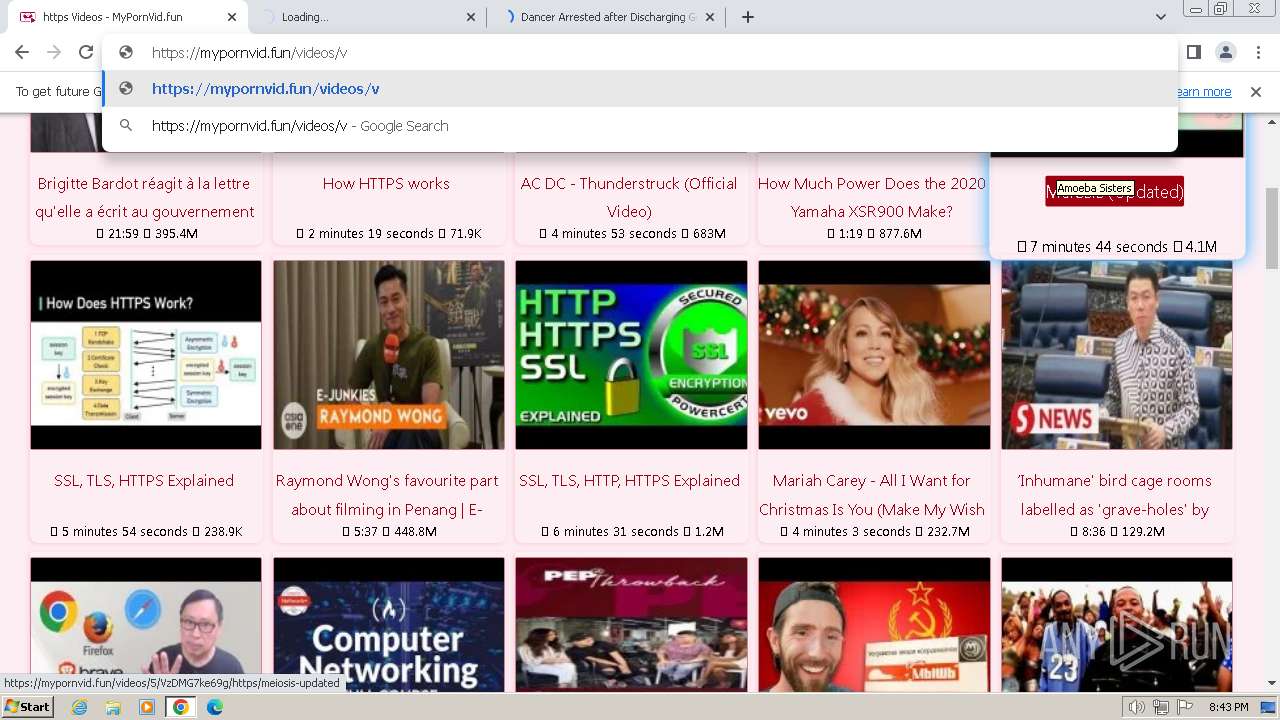Viewport: 1280px width, 720px height.
Task: Choose the Google Search suggestion
Action: tap(640, 126)
